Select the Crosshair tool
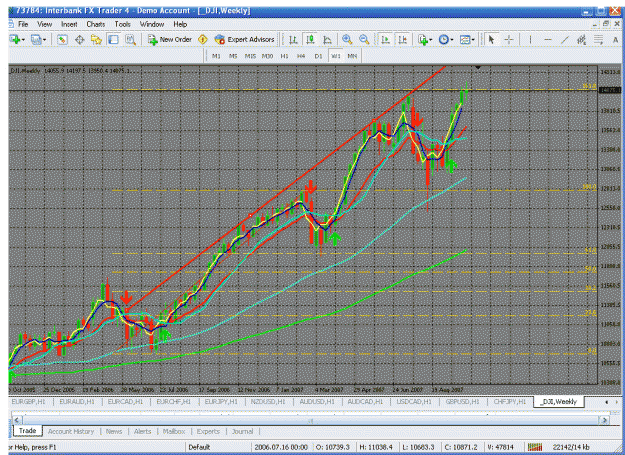Screen dimensions: 625x455 point(509,39)
